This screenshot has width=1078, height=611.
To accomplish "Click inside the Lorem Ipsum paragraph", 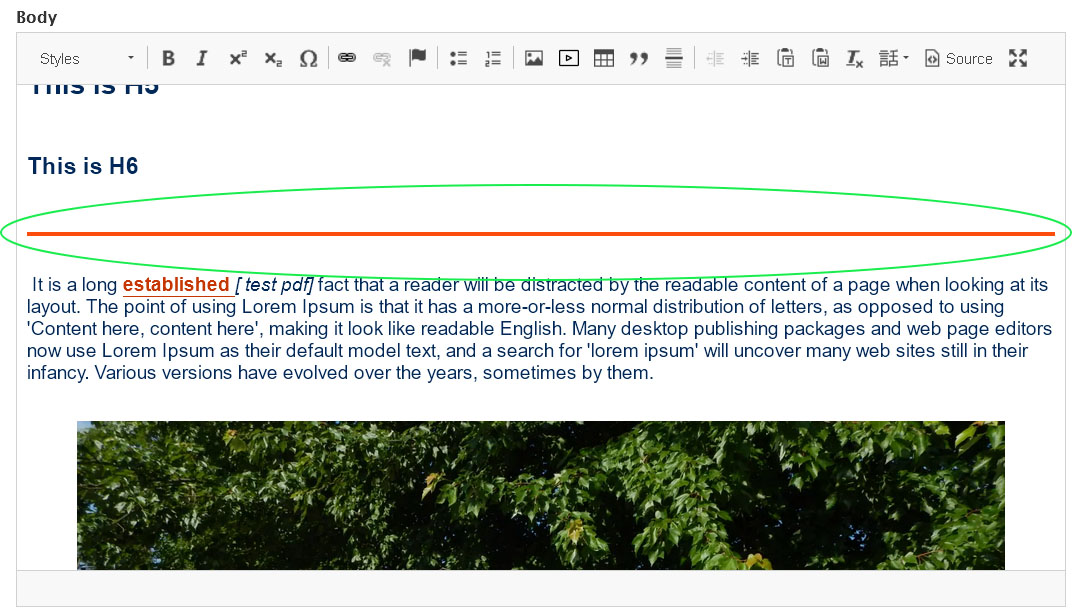I will (x=540, y=329).
